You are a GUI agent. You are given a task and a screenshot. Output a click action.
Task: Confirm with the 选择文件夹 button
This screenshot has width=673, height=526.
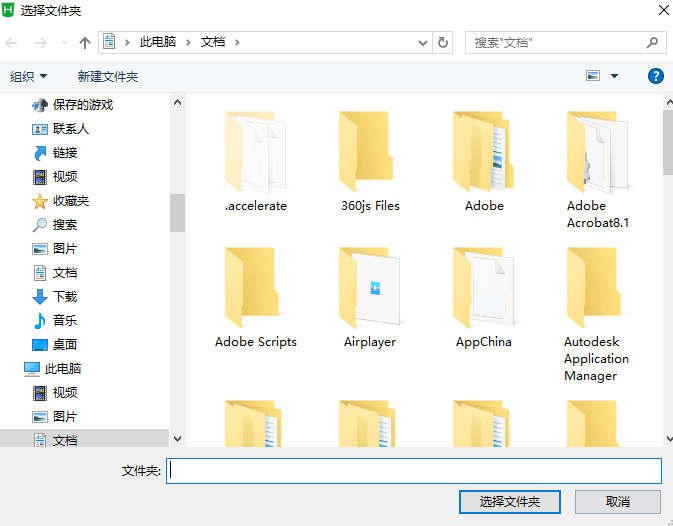[x=509, y=502]
